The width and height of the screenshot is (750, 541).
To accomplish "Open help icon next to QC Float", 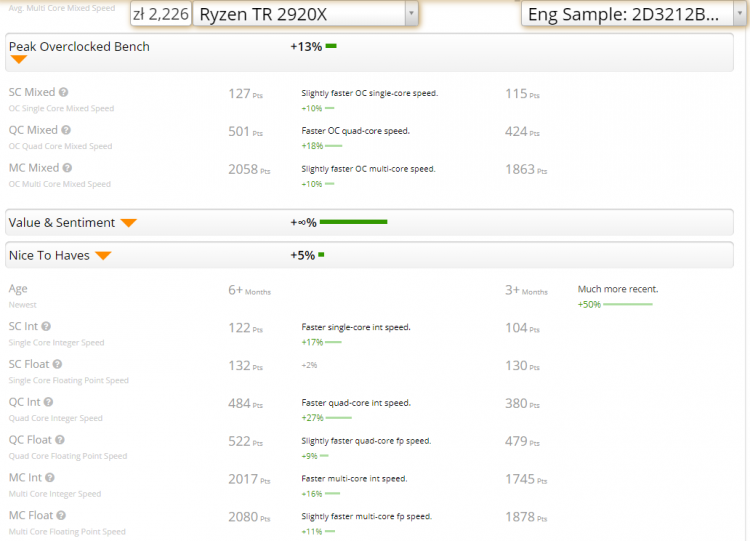I will 60,440.
